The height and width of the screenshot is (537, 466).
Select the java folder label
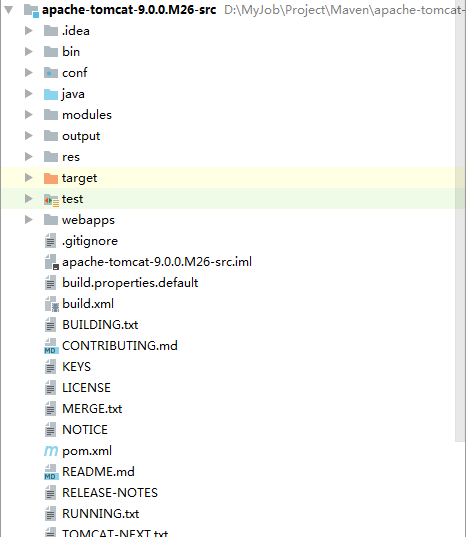(73, 94)
